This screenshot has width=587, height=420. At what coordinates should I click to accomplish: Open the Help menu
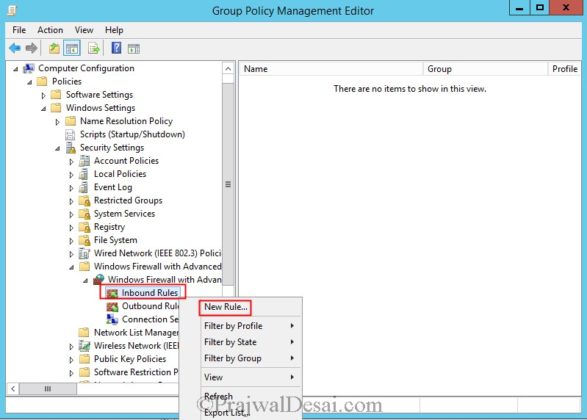coord(114,30)
